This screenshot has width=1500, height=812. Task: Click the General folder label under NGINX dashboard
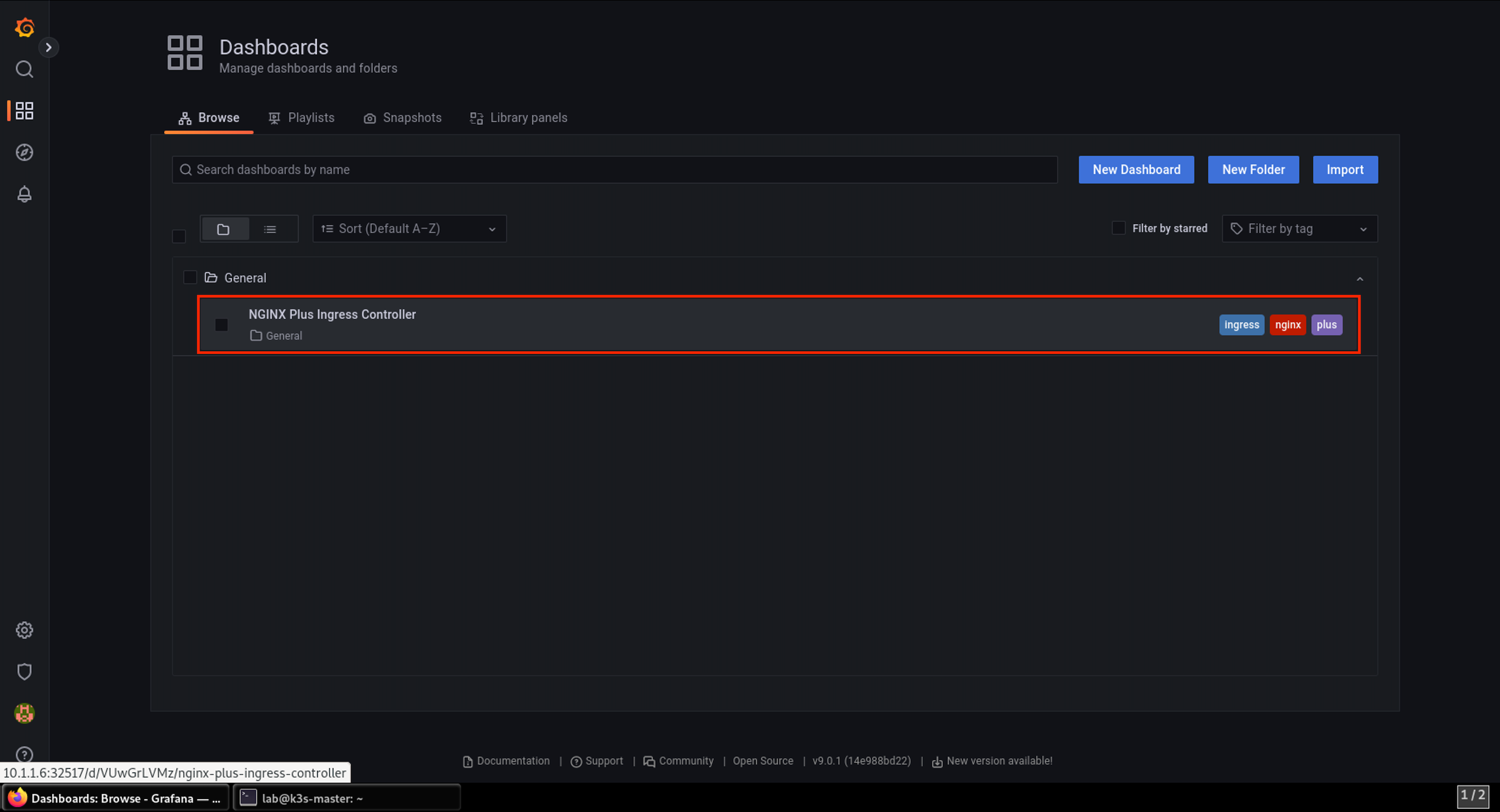(276, 336)
